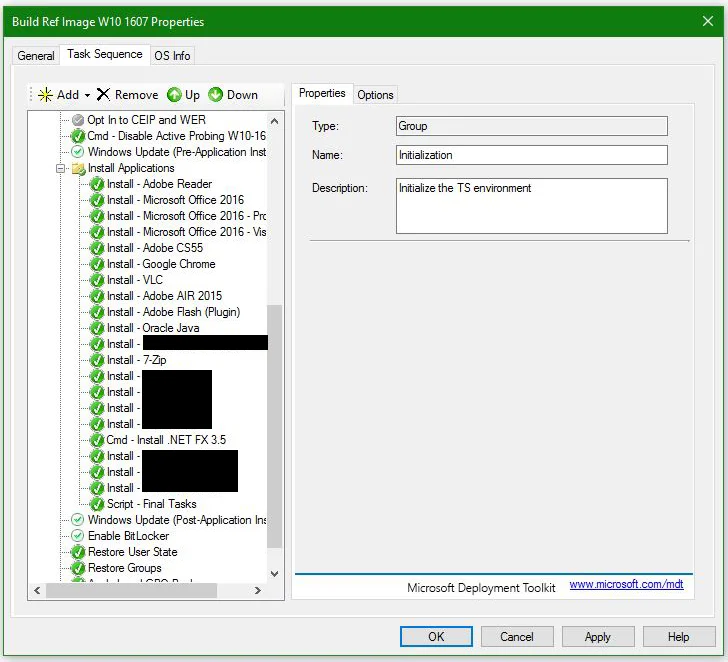Select 'Enable BitLocker' step text
Viewport: 728px width, 662px height.
pyautogui.click(x=129, y=536)
